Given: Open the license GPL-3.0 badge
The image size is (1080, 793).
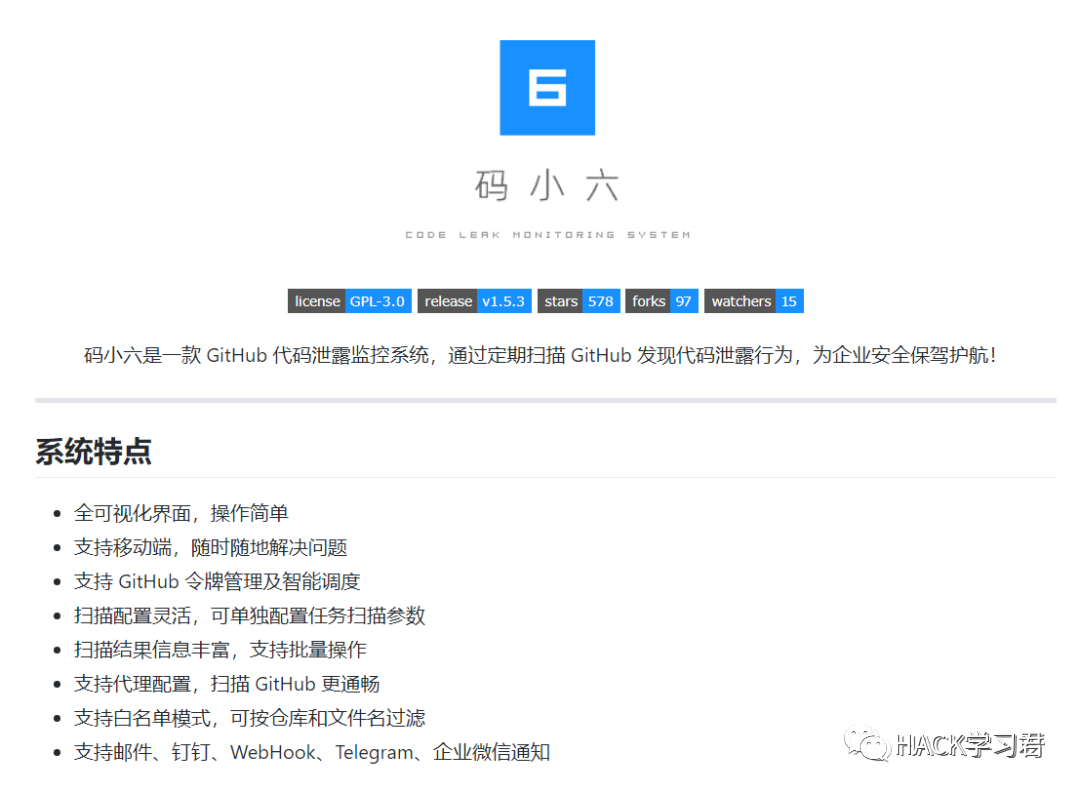Looking at the screenshot, I should pyautogui.click(x=349, y=301).
